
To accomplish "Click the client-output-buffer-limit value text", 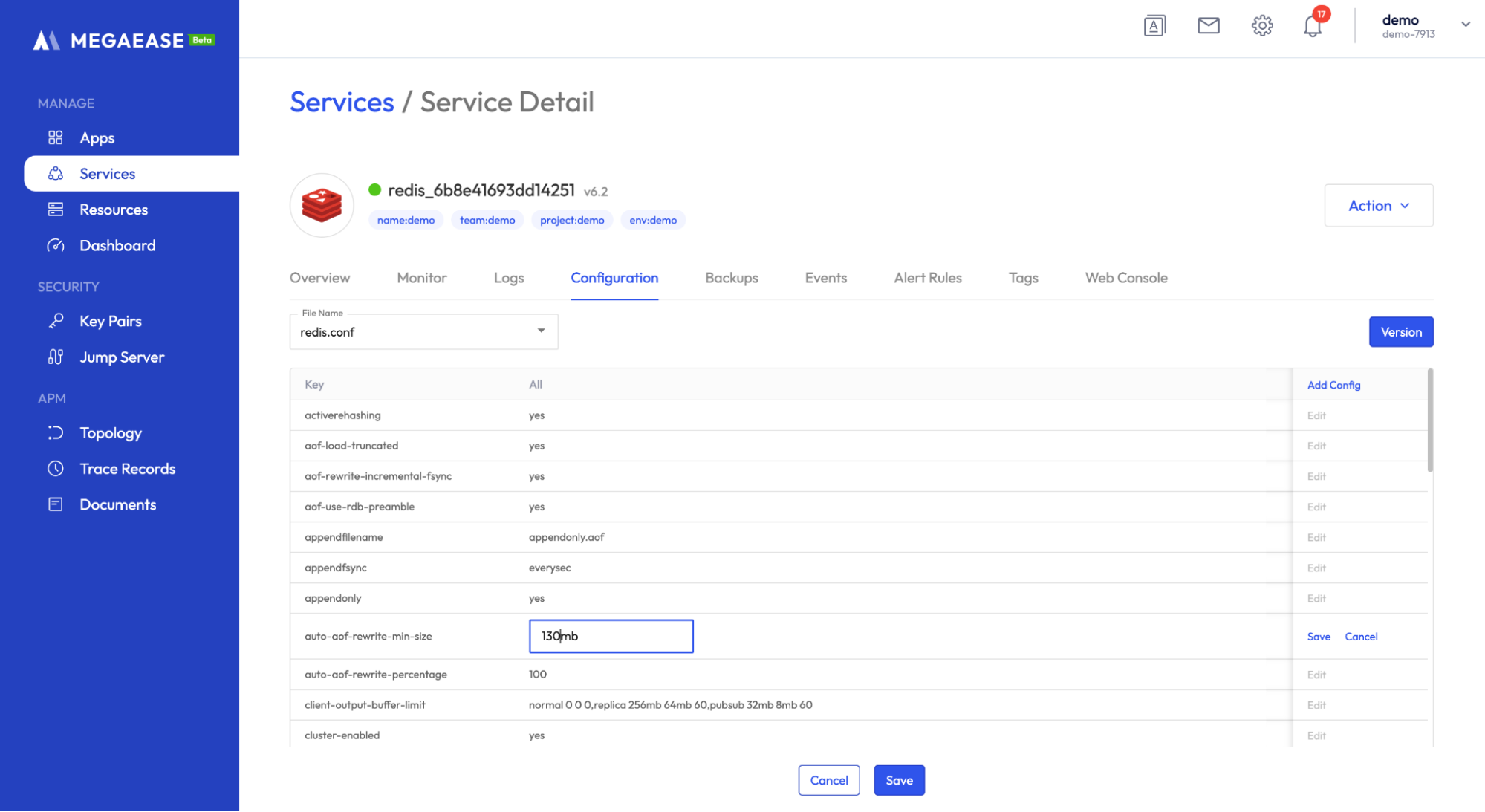I will (x=670, y=705).
